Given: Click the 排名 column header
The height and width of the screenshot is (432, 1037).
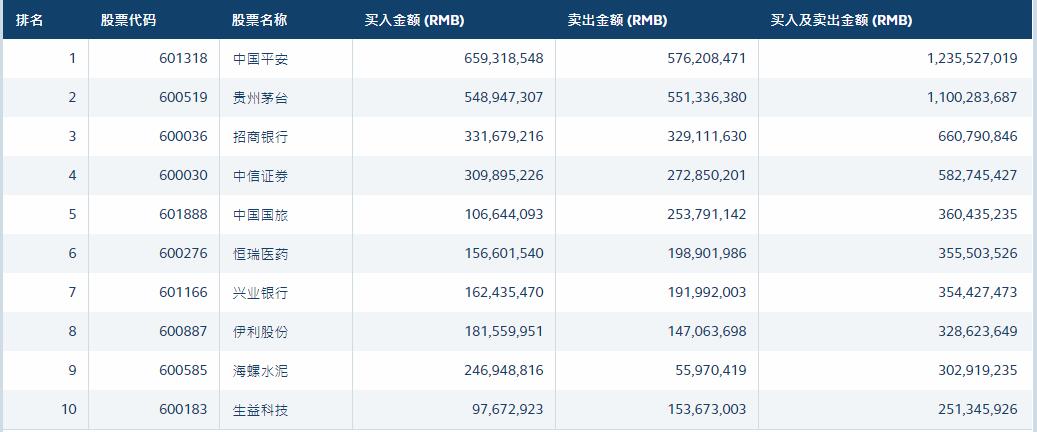Looking at the screenshot, I should click(30, 20).
